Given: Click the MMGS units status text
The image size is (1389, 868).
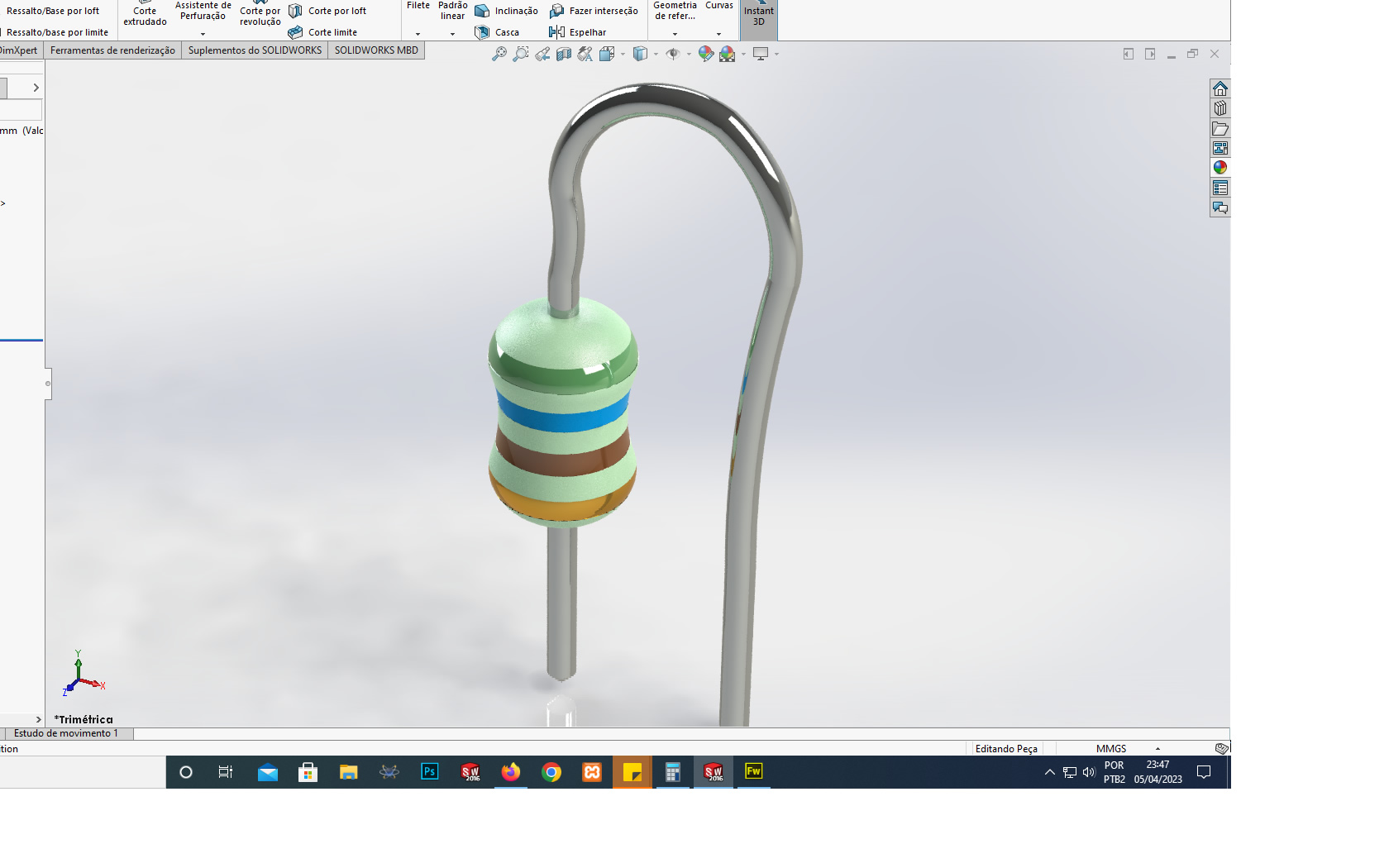Looking at the screenshot, I should (x=1111, y=749).
